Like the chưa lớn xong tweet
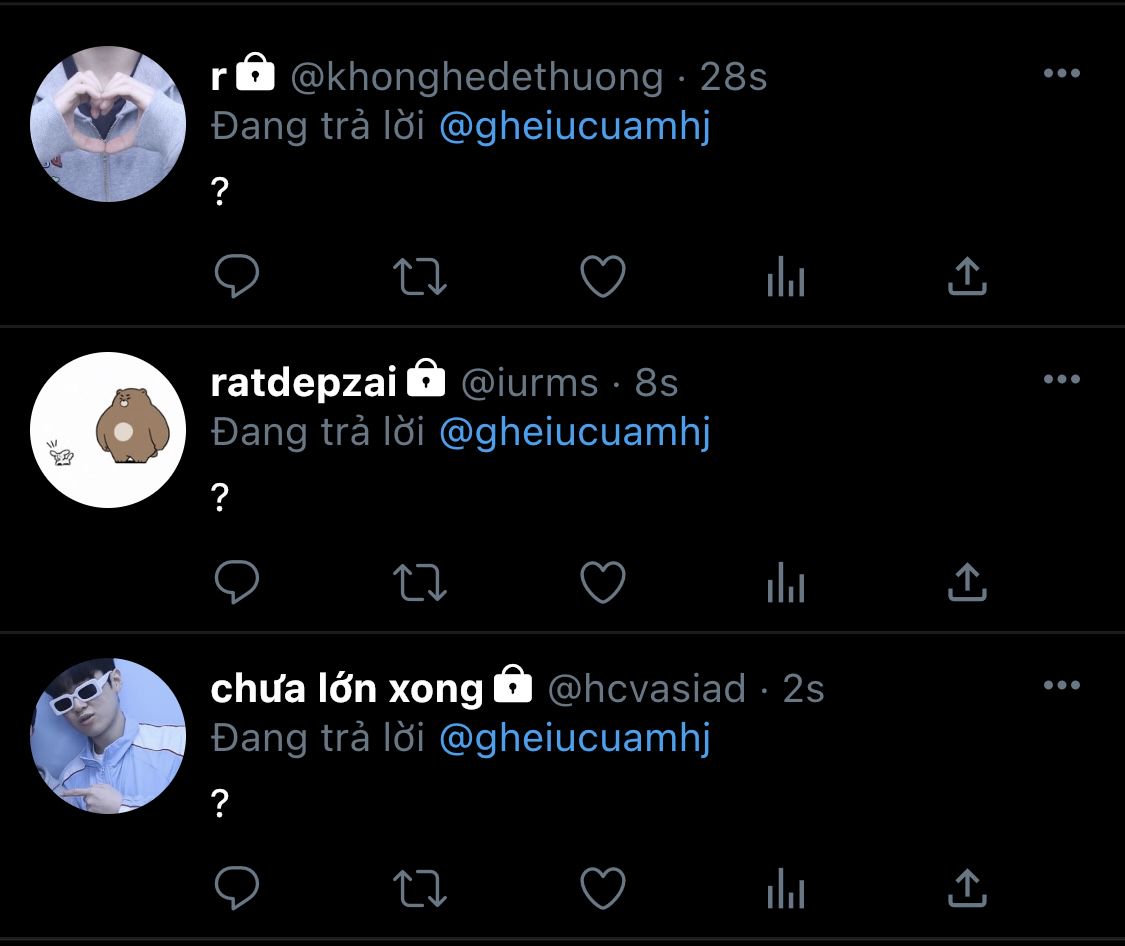The width and height of the screenshot is (1125, 946). click(603, 888)
